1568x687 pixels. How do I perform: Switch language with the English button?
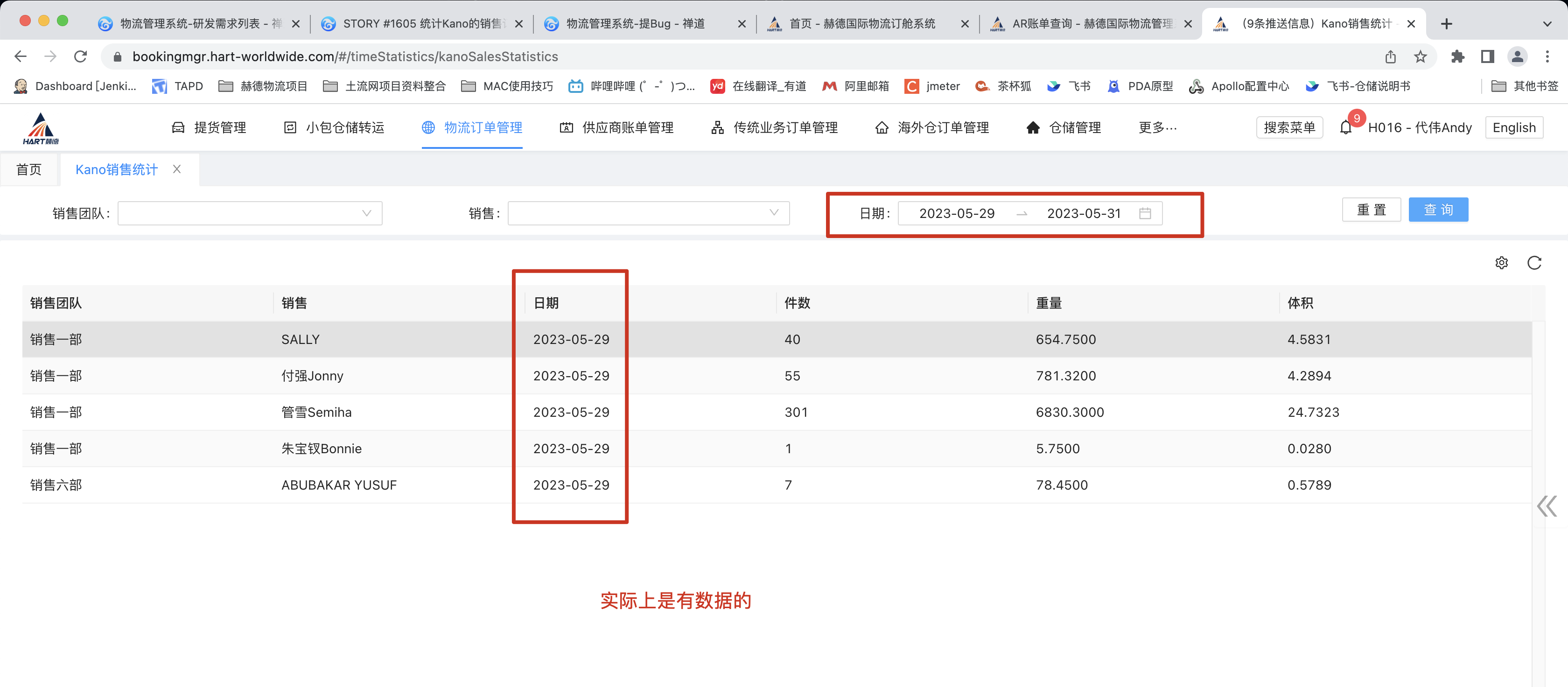point(1513,127)
